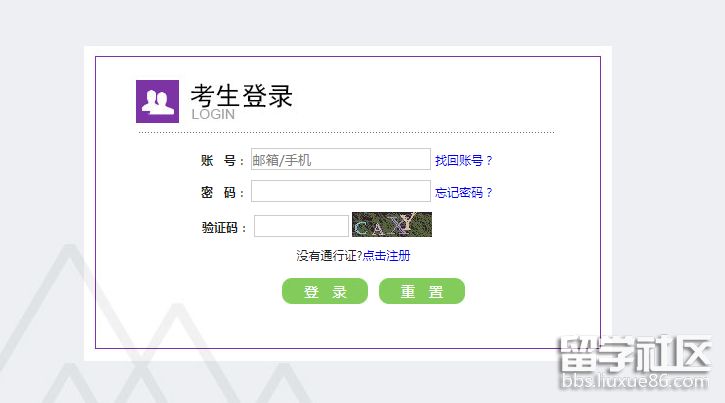This screenshot has height=403, width=725.
Task: Refresh the captcha verification image
Action: click(x=391, y=225)
